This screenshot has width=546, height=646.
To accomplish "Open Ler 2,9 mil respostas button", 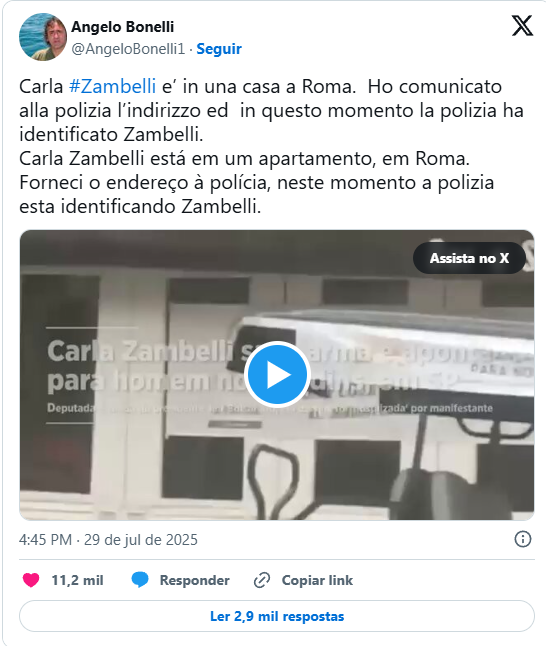I will click(277, 616).
